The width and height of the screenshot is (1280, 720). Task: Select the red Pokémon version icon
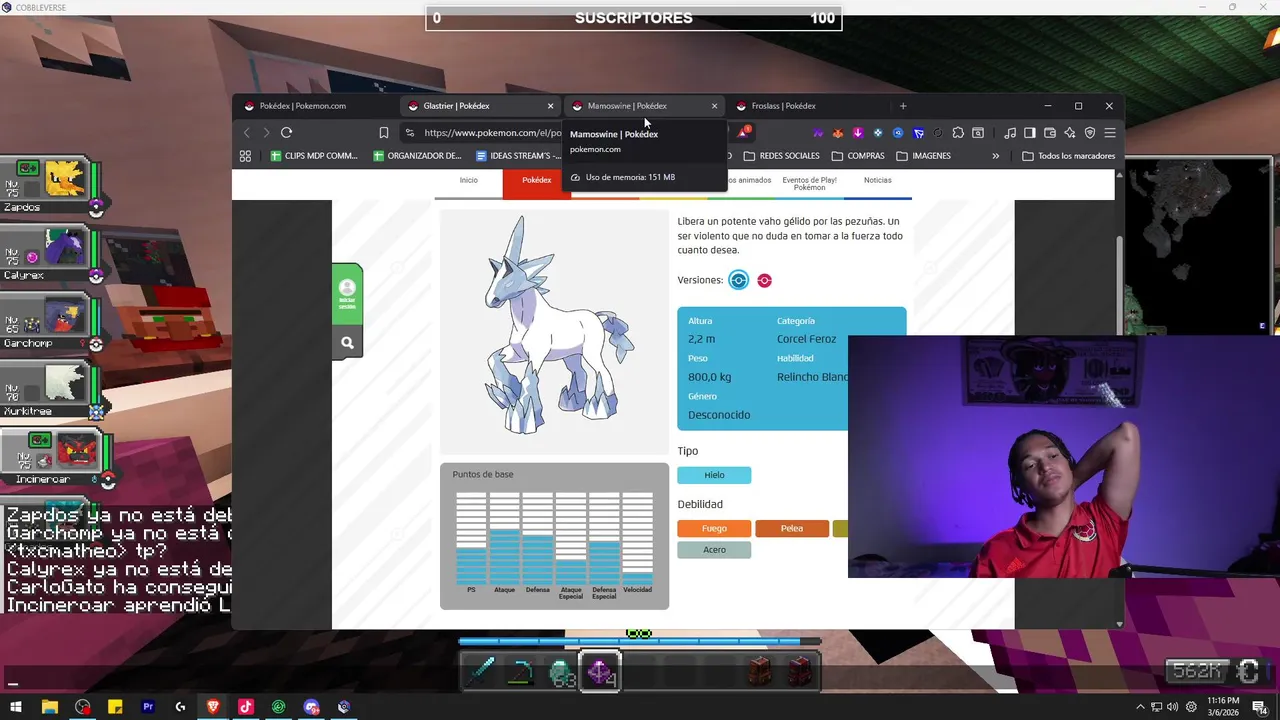point(764,280)
